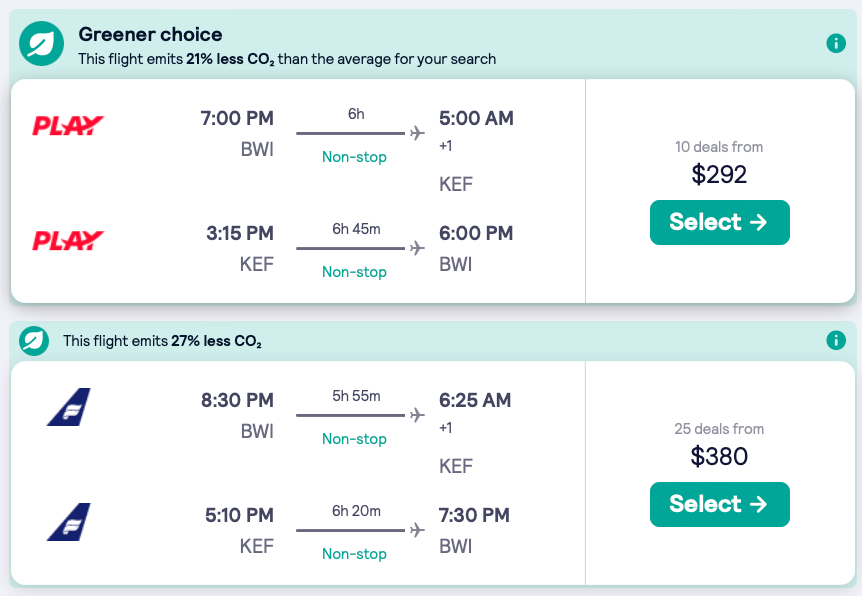The image size is (862, 596).
Task: Click the Greener choice leaf icon
Action: [x=41, y=45]
